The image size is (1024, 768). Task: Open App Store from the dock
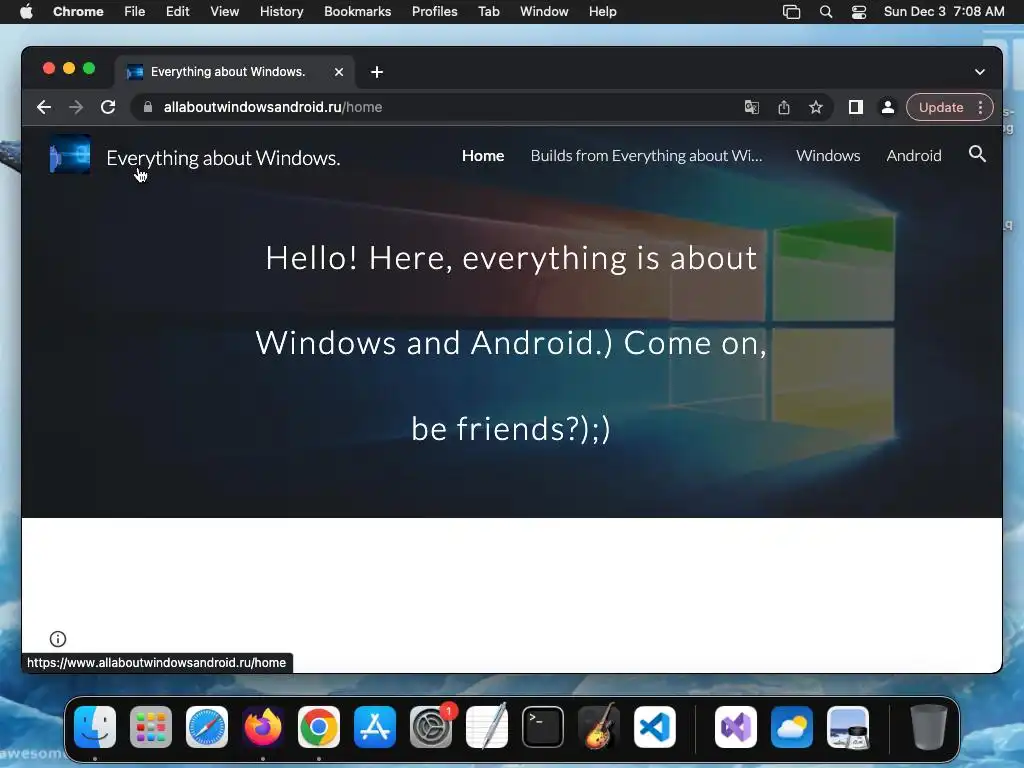[375, 727]
